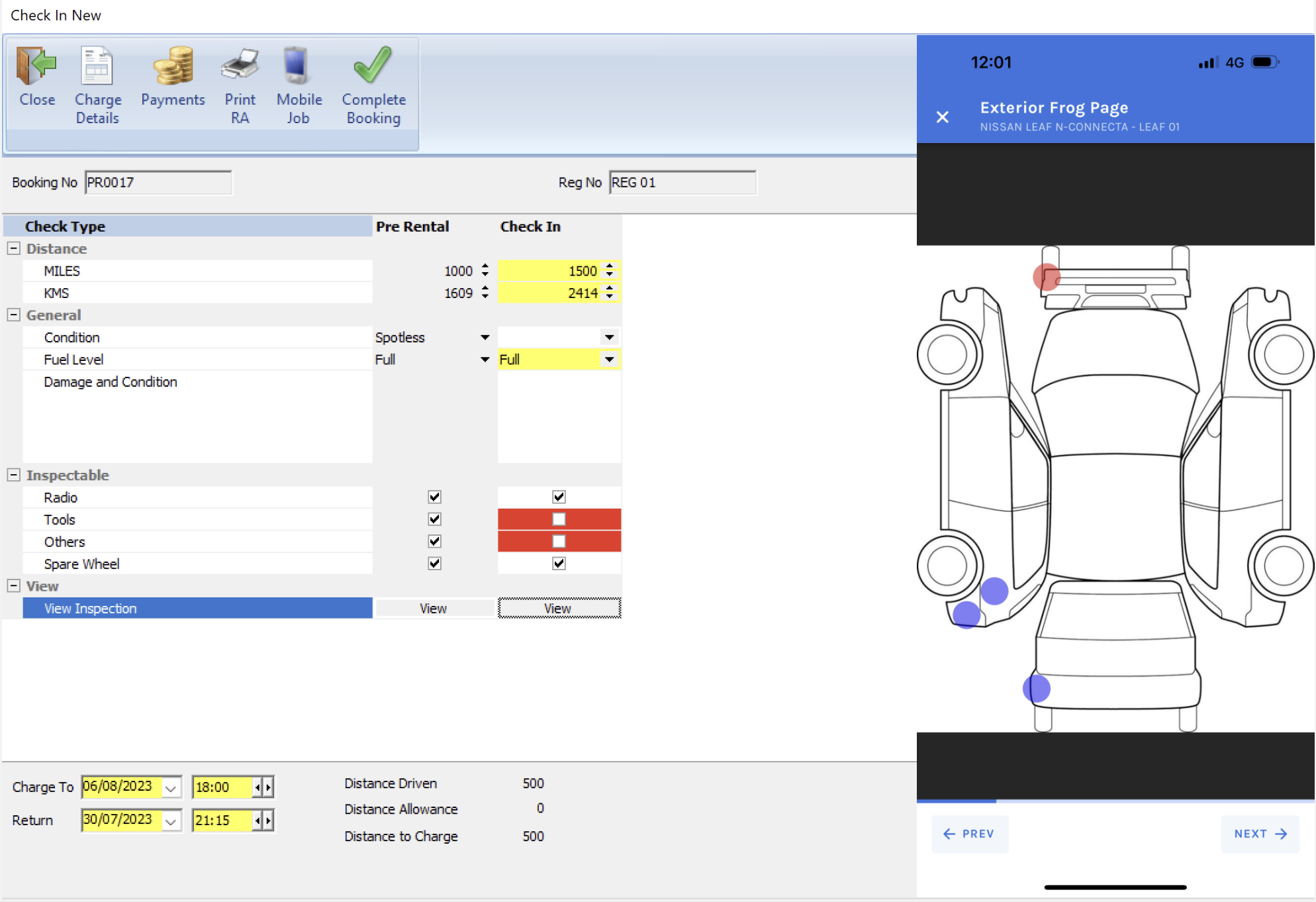Open the Pre Rental Fuel Level dropdown
The height and width of the screenshot is (902, 1316).
coord(485,360)
